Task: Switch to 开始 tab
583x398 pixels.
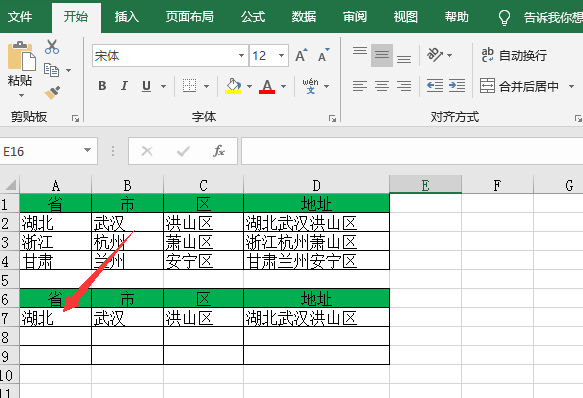Action: 76,17
